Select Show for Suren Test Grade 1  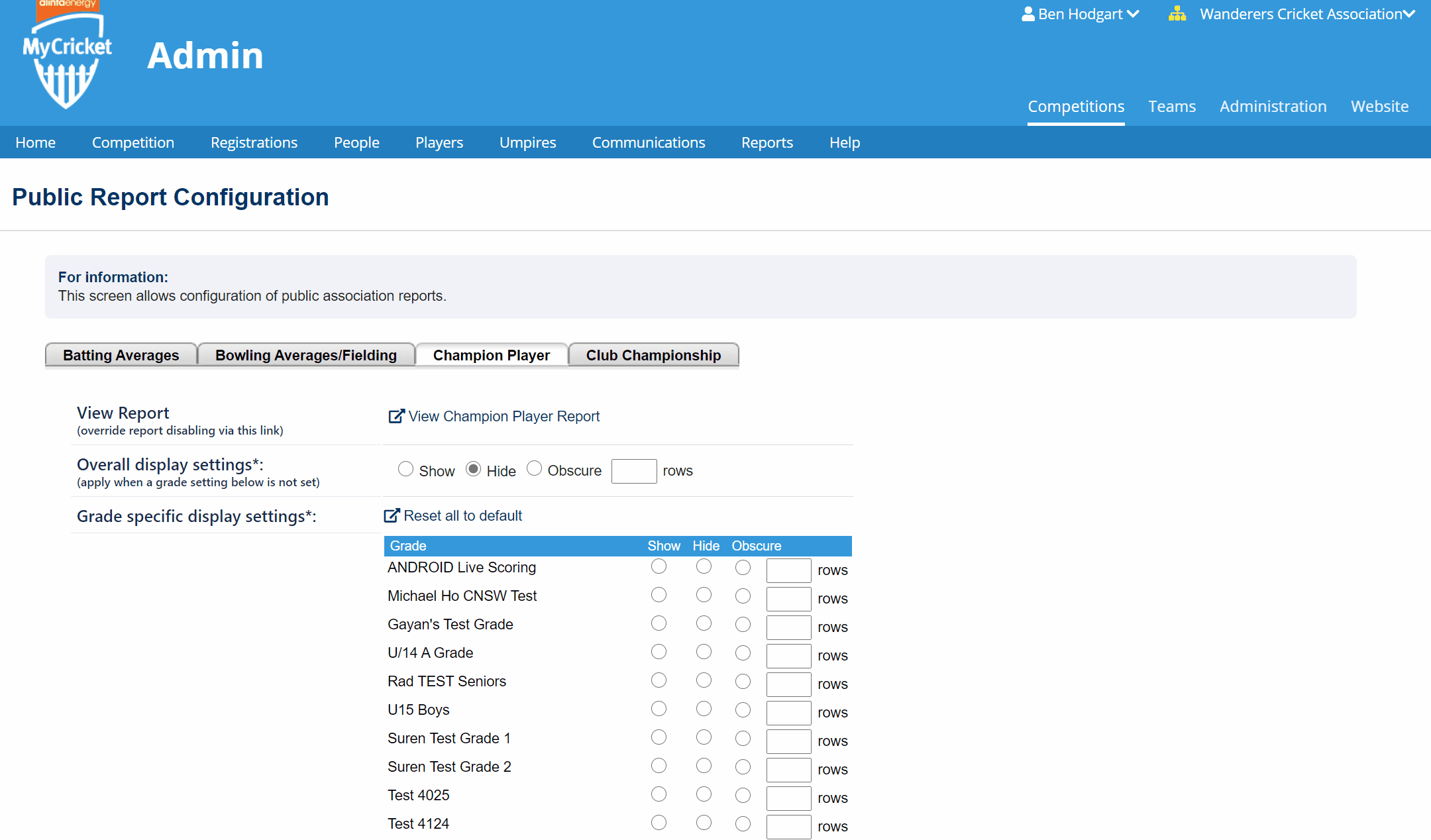(659, 737)
